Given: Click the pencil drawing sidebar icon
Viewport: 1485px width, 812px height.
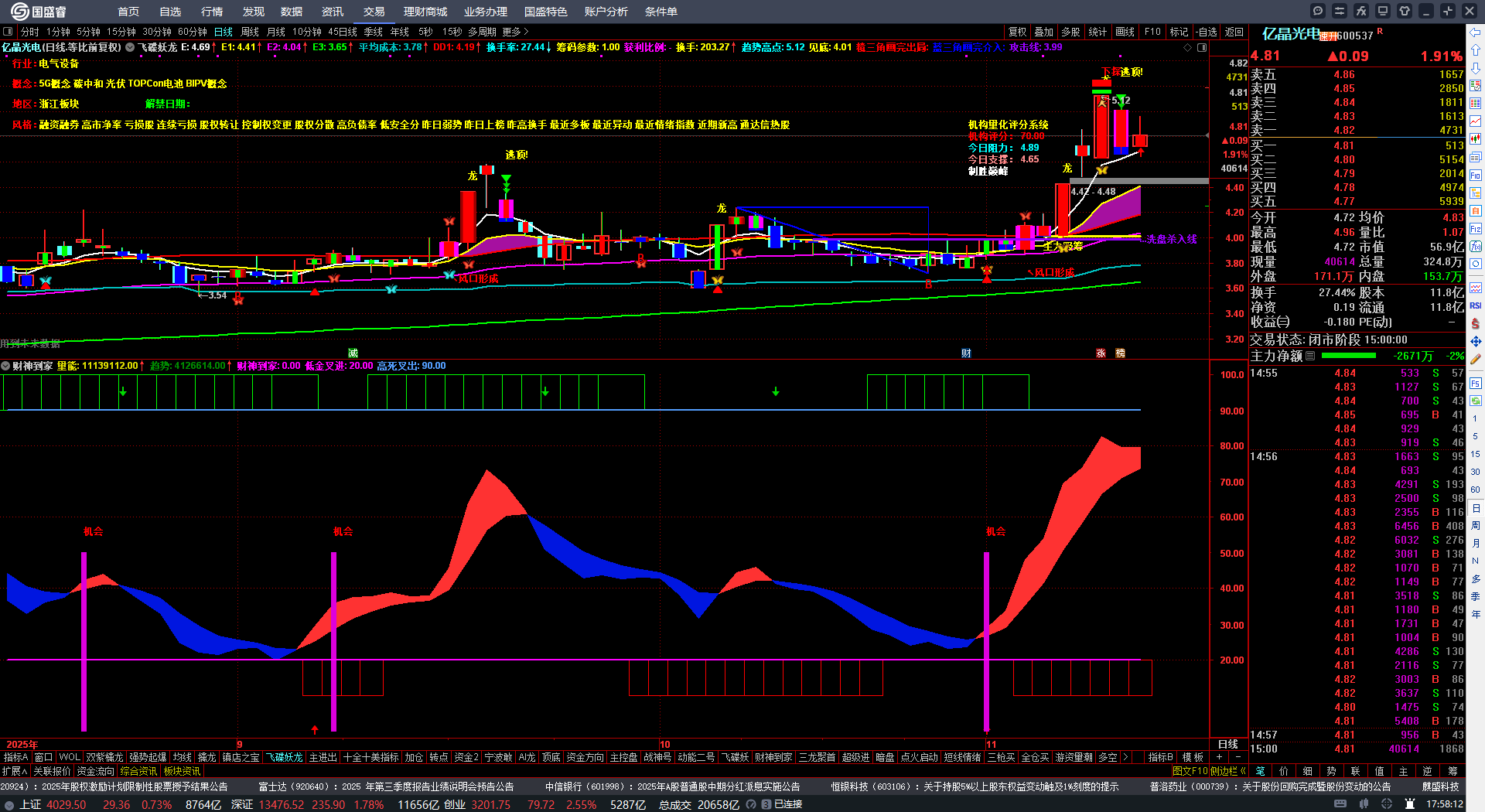Looking at the screenshot, I should (x=1476, y=359).
